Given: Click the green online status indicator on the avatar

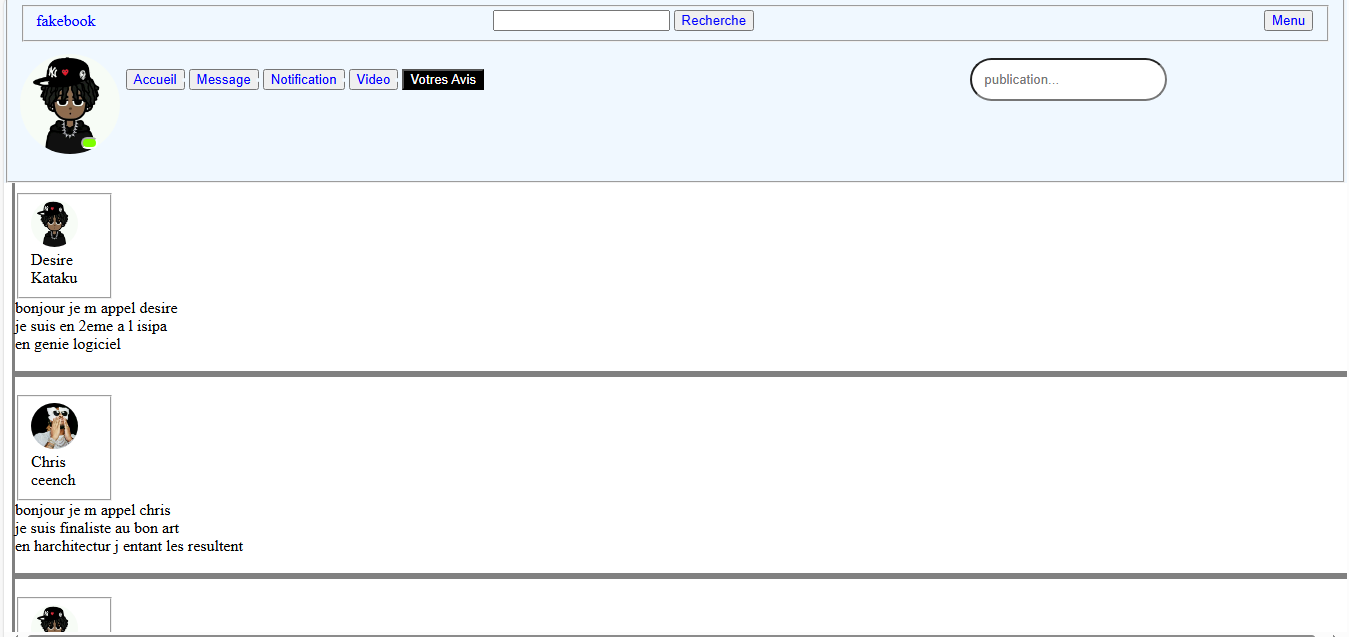Looking at the screenshot, I should (x=89, y=144).
